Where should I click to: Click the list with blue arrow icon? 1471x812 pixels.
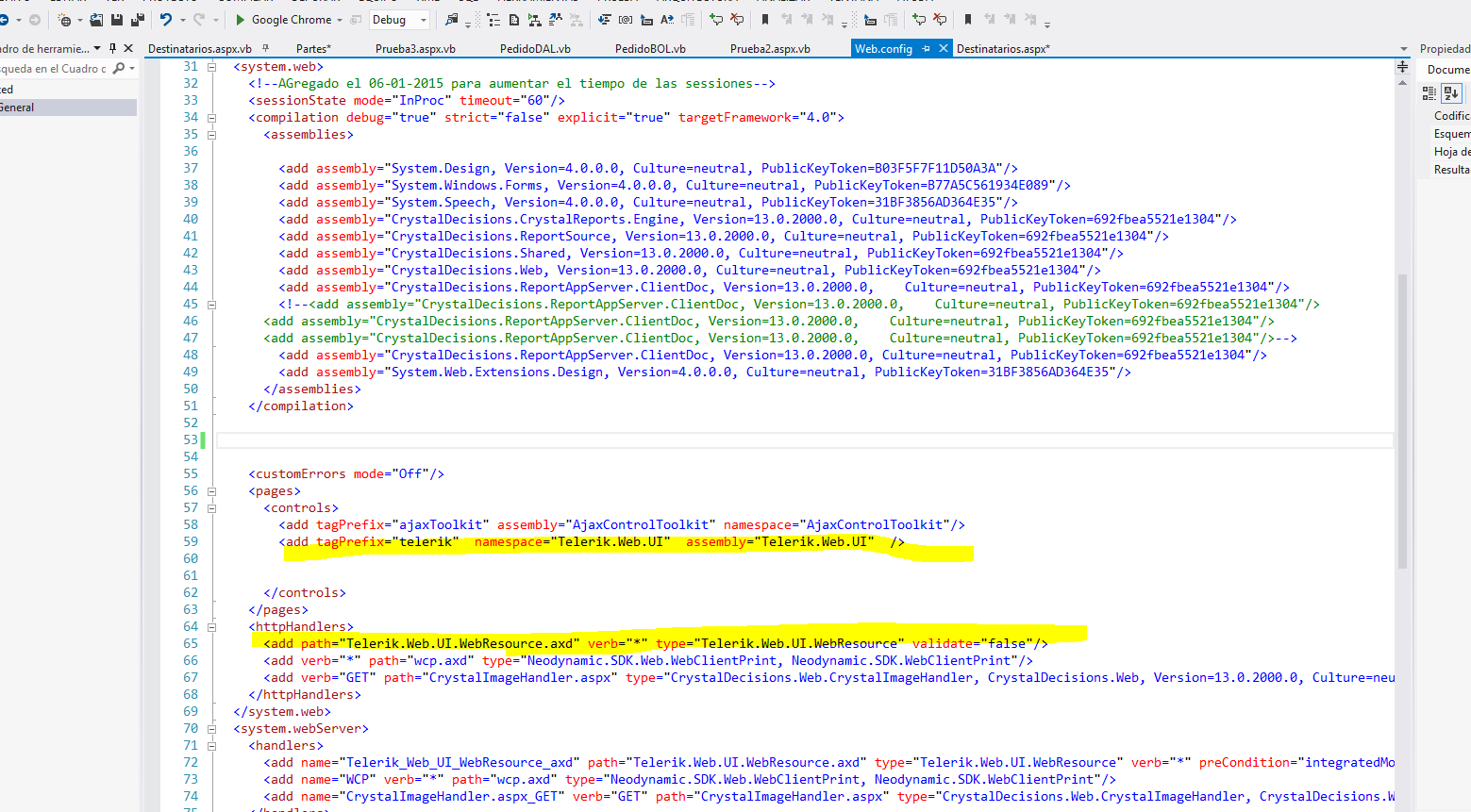tap(605, 20)
